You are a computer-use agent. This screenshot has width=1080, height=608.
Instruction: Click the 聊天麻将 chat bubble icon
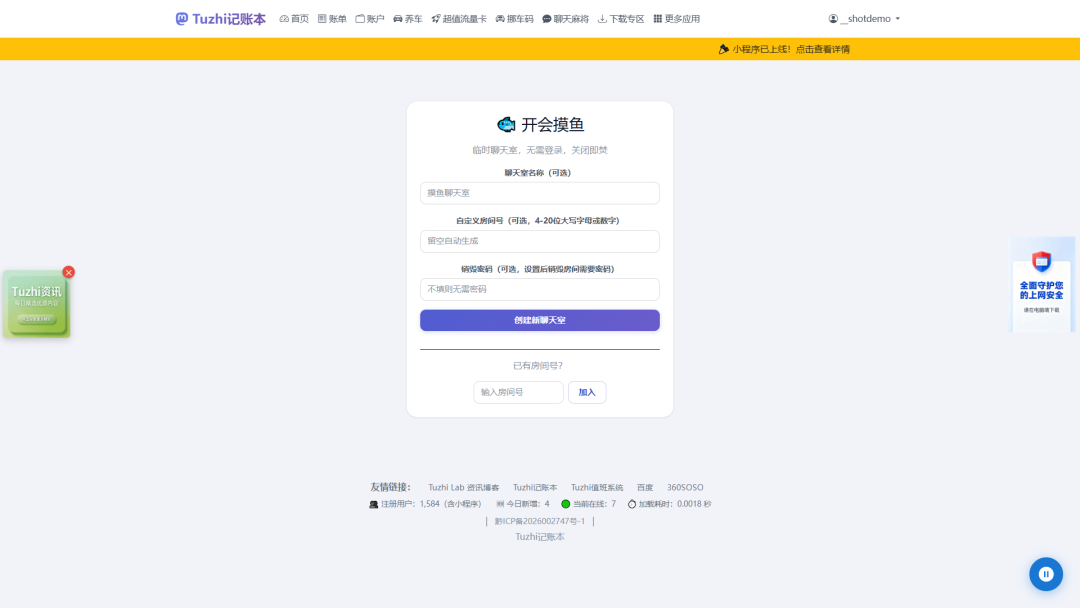coord(547,19)
